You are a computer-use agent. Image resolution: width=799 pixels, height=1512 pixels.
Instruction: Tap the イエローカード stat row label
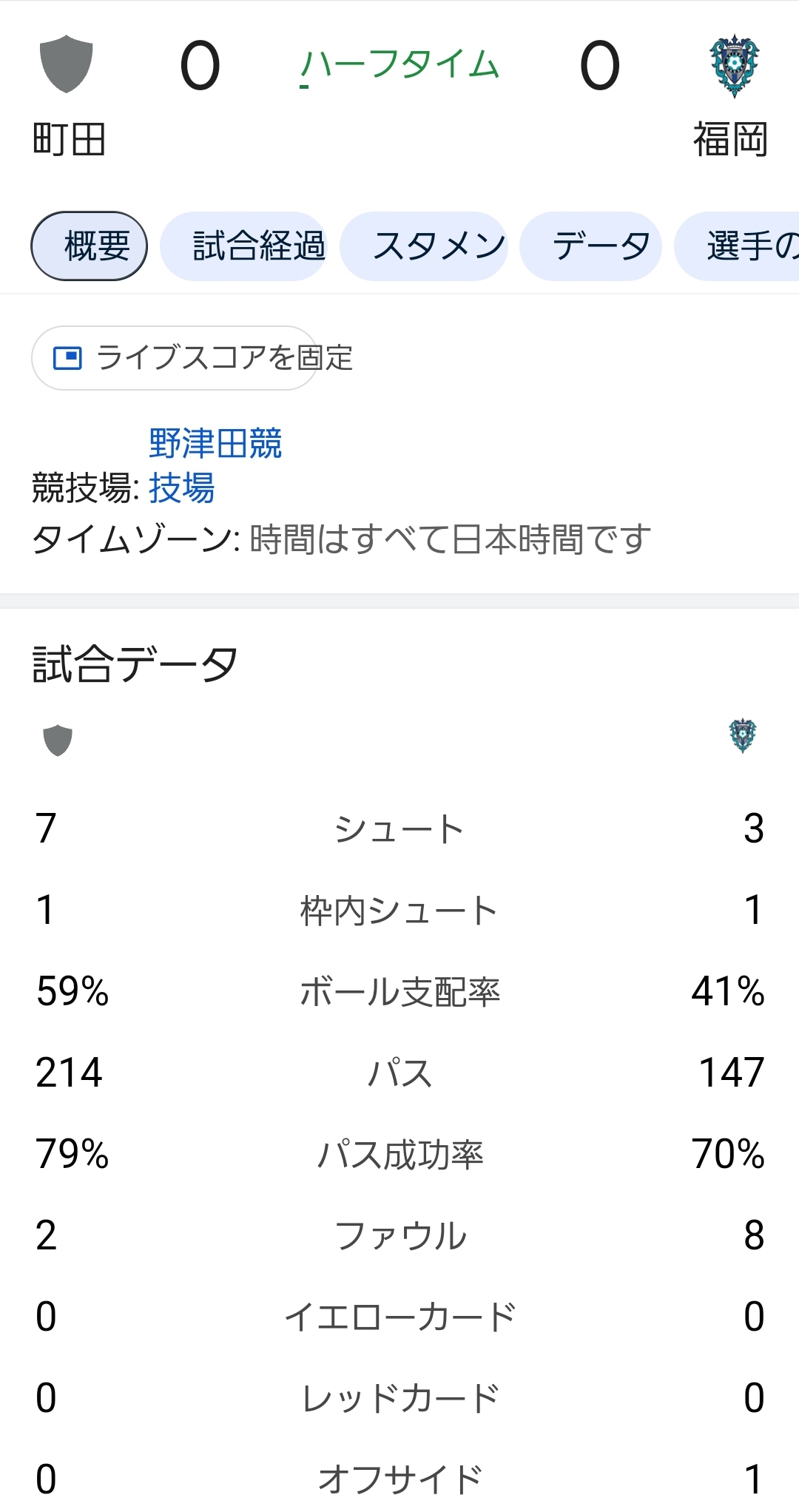pyautogui.click(x=399, y=1317)
